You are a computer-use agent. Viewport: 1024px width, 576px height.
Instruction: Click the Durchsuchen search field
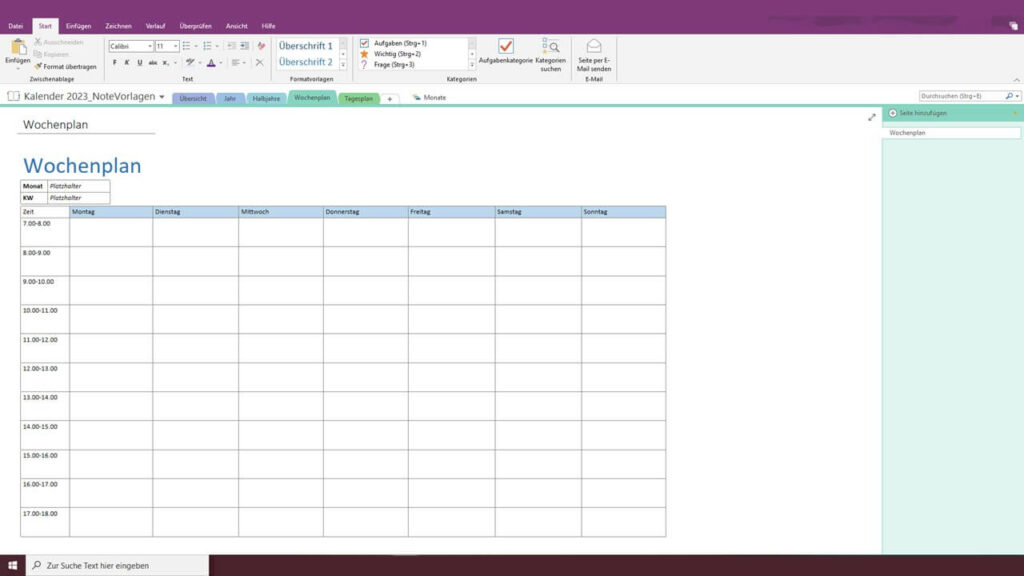pyautogui.click(x=963, y=95)
